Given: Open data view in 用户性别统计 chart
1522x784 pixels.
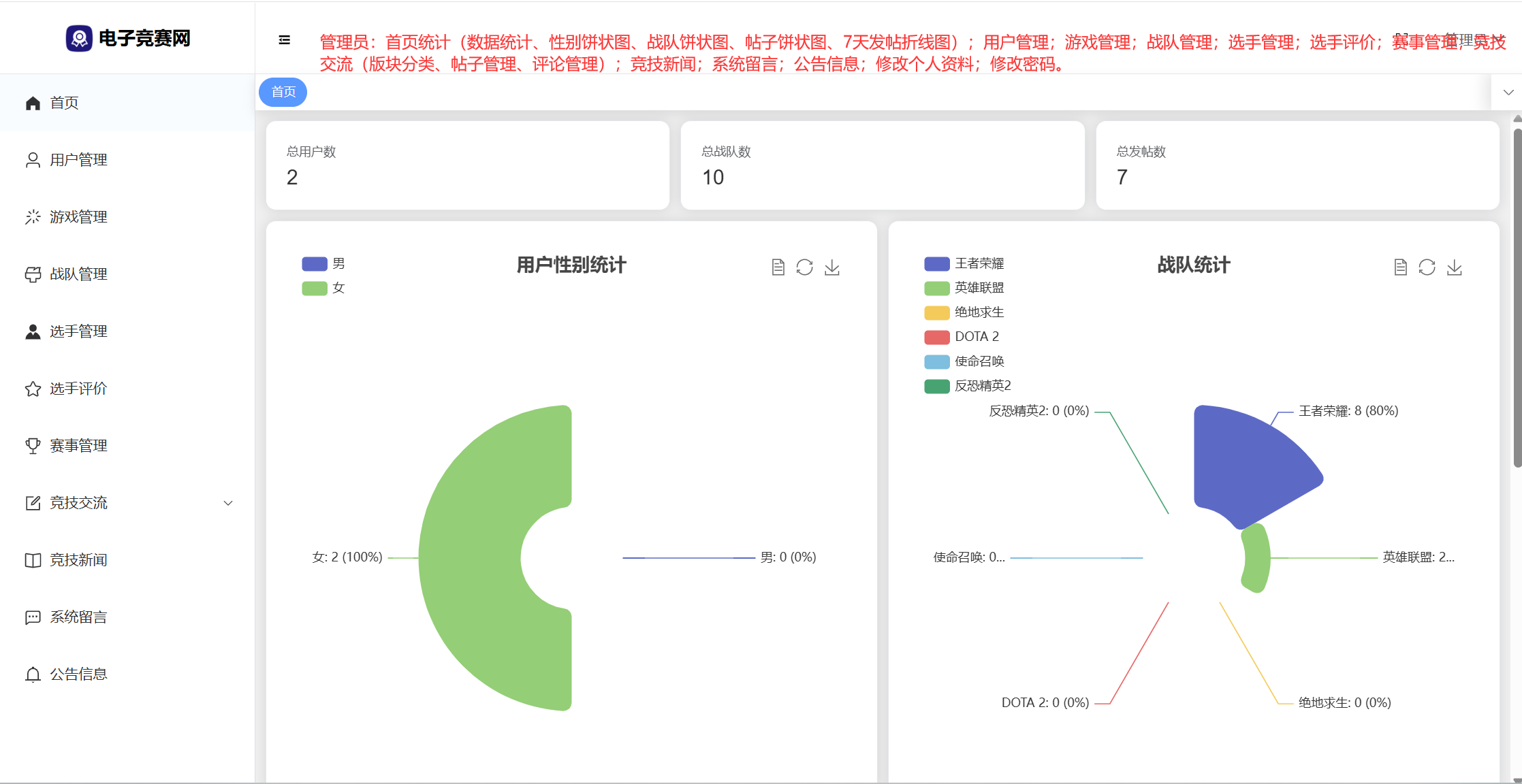Looking at the screenshot, I should 778,267.
